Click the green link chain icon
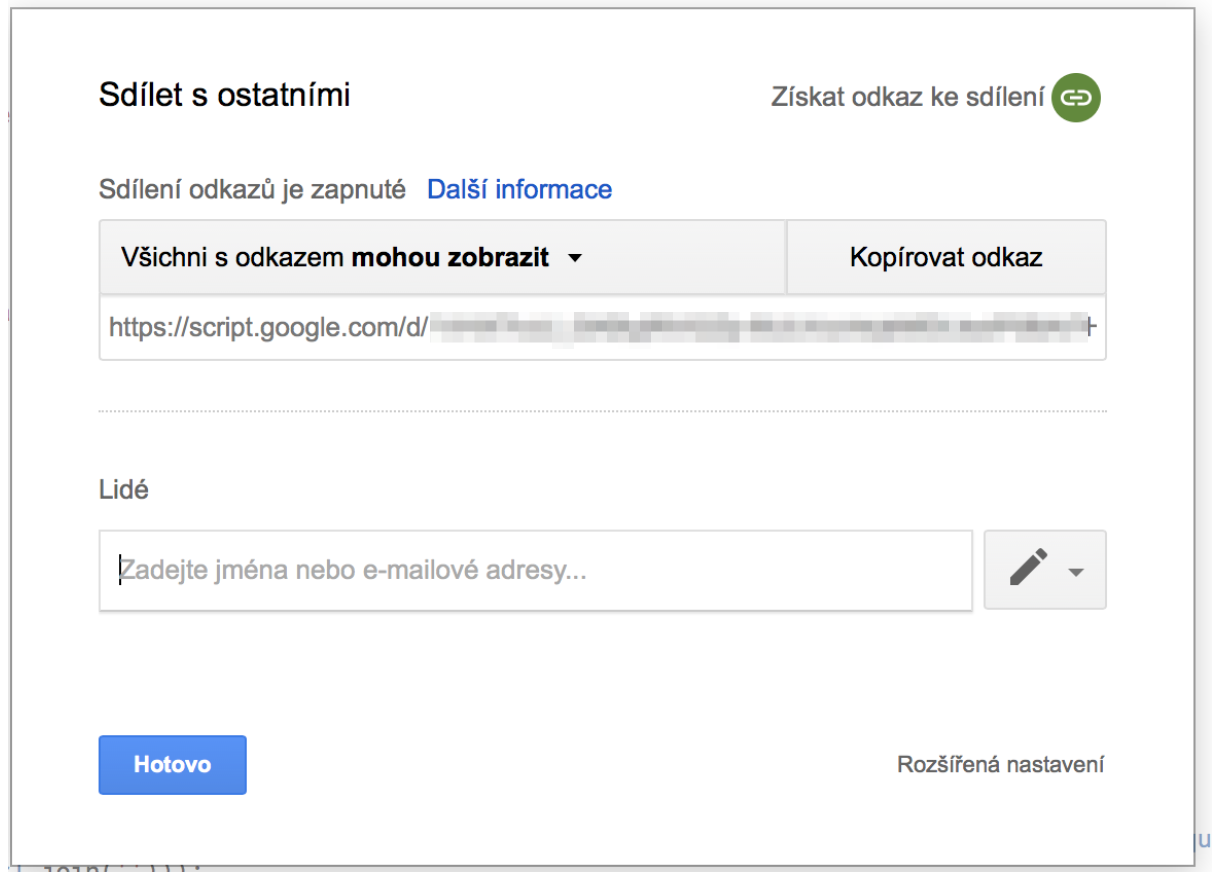The width and height of the screenshot is (1214, 884). [x=1075, y=97]
